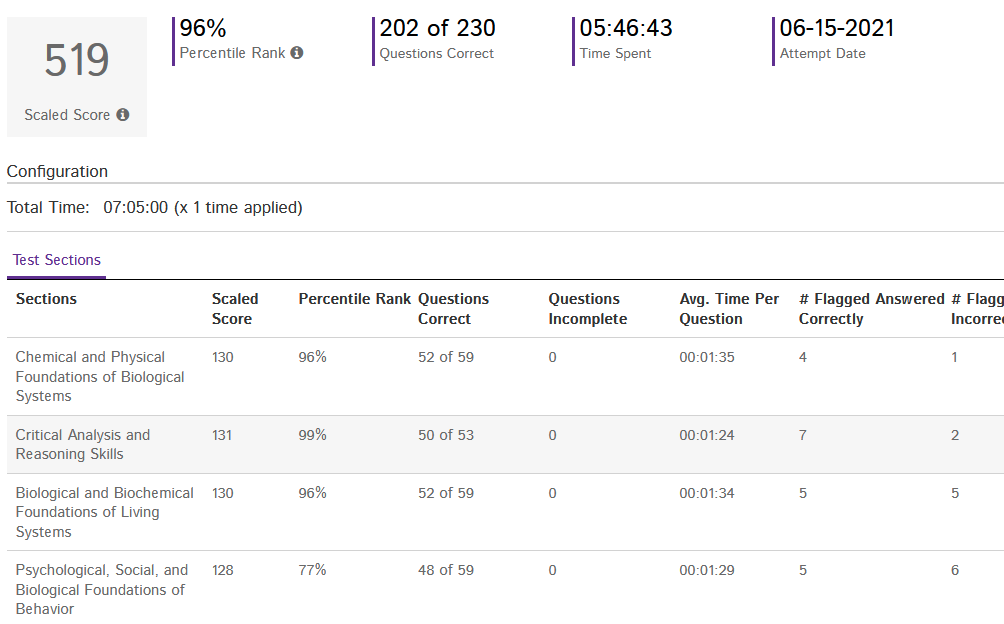This screenshot has height=624, width=1004.
Task: Click the 06-15-2021 Attempt Date stat
Action: (x=836, y=40)
